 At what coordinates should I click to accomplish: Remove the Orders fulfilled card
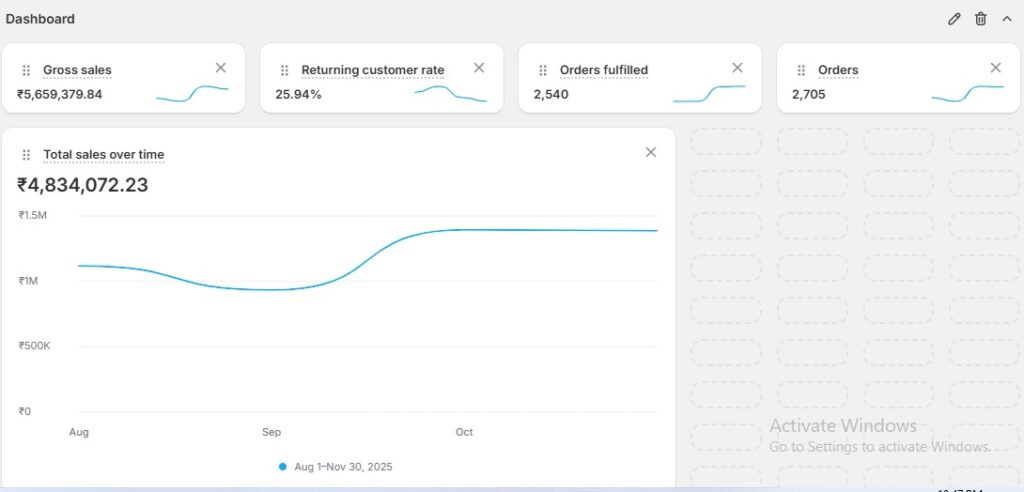(x=738, y=68)
